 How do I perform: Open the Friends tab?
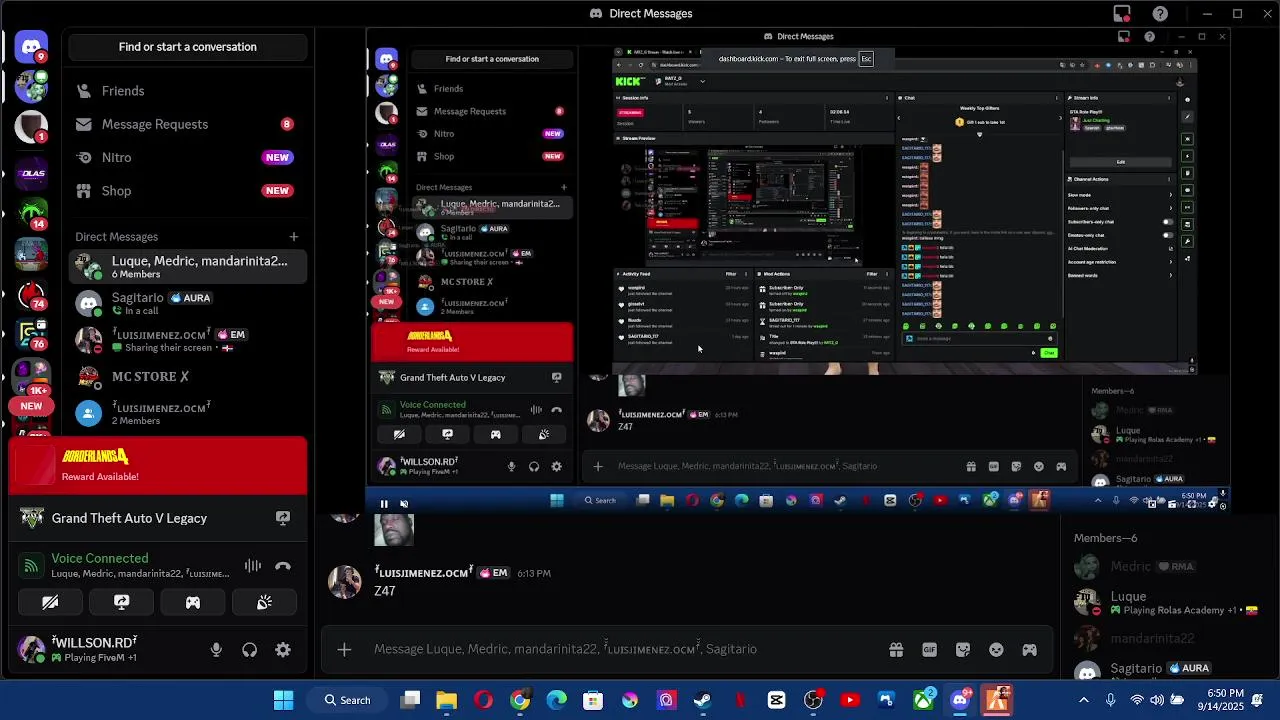(188, 91)
